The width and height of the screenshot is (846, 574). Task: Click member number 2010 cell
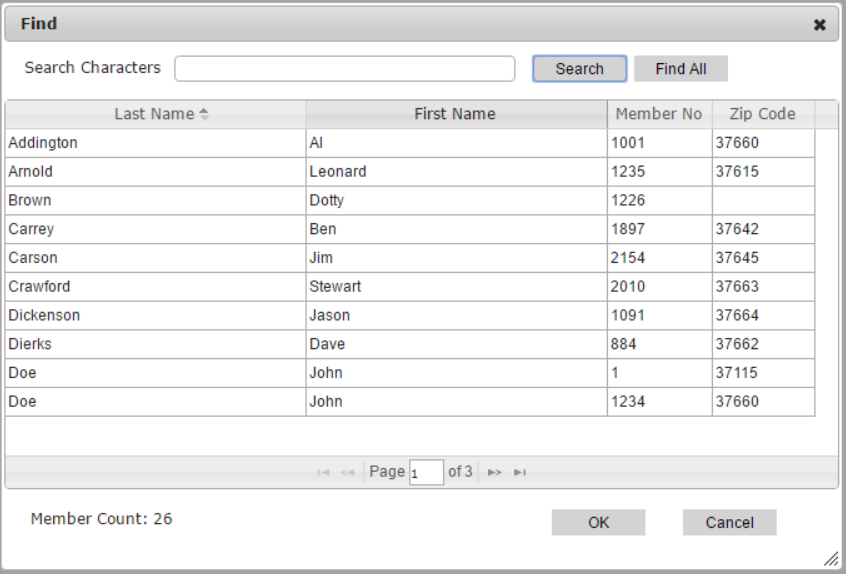point(659,286)
